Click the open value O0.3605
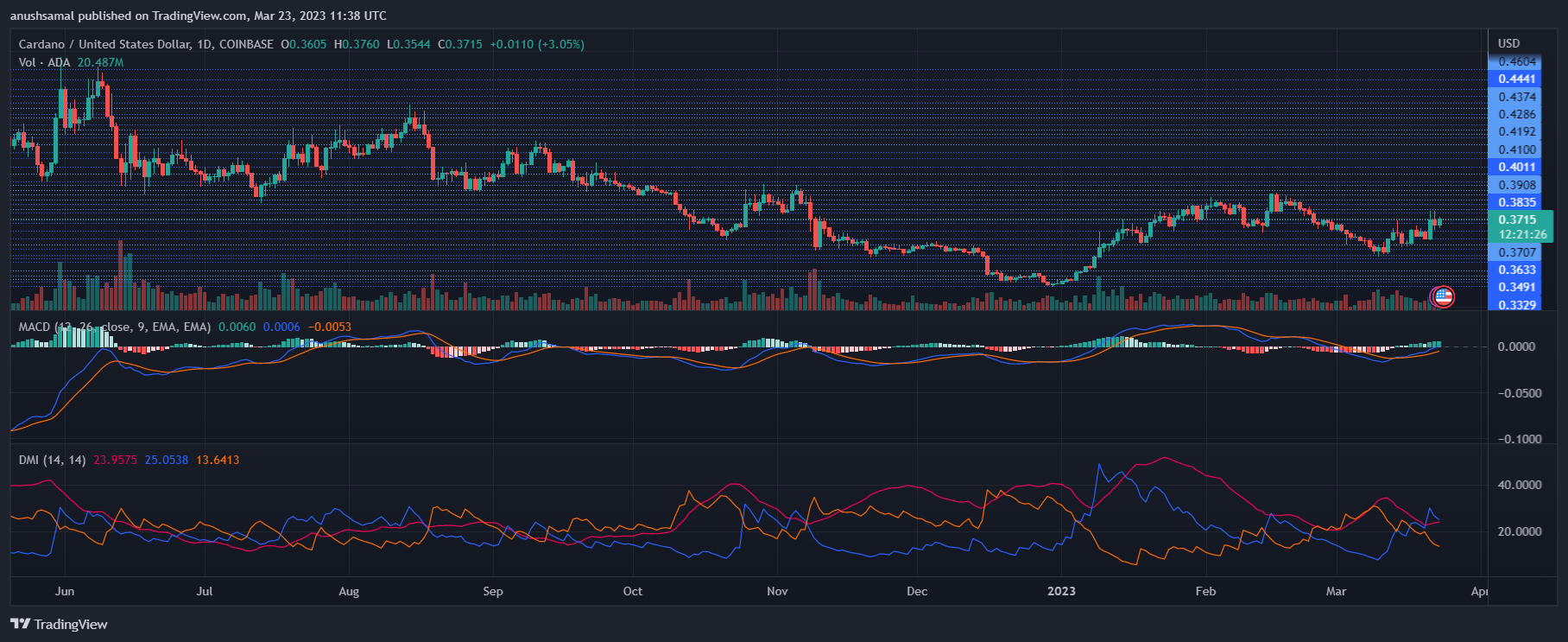 pos(304,44)
